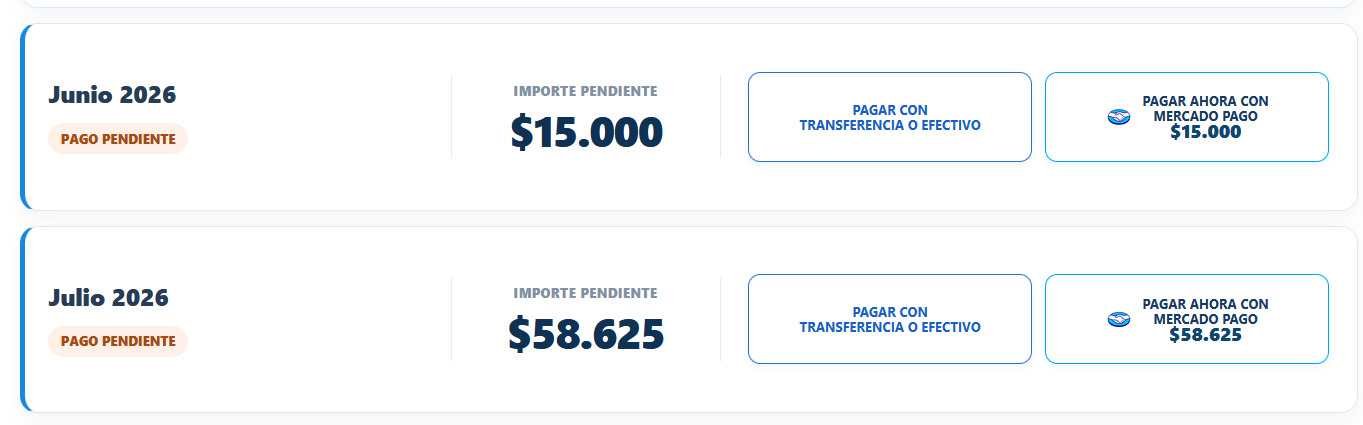Click the divider between Julio 2026 and its amount
The width and height of the screenshot is (1363, 425).
(451, 319)
